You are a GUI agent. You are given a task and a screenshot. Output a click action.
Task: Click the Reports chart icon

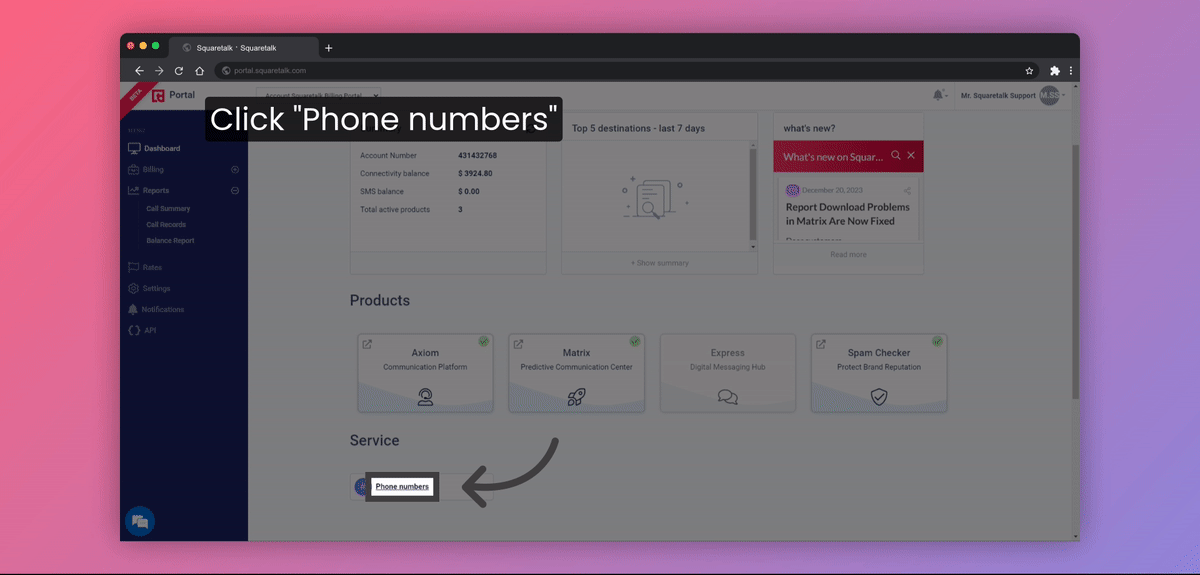pyautogui.click(x=134, y=190)
